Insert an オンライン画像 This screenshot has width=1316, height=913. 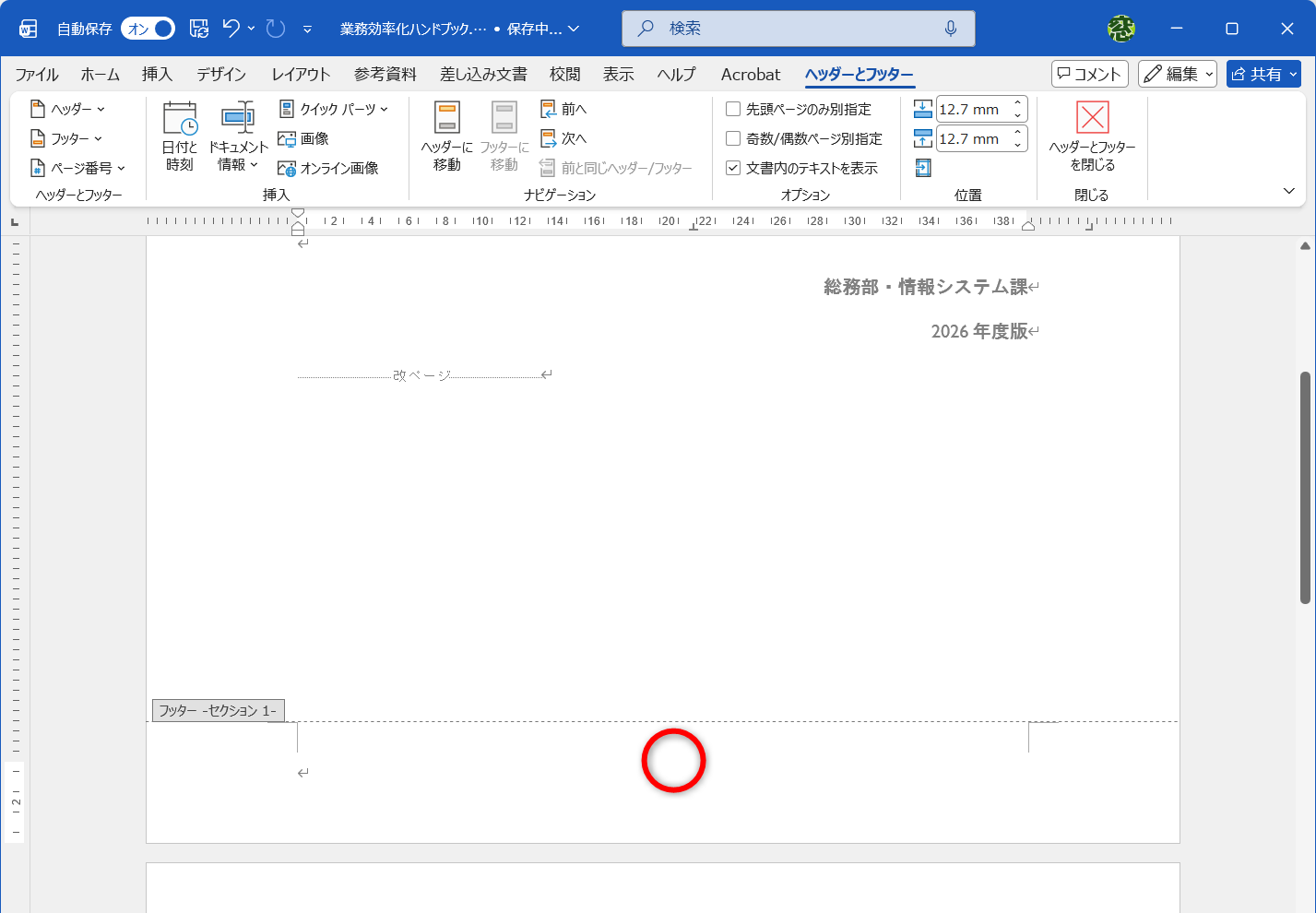(328, 168)
